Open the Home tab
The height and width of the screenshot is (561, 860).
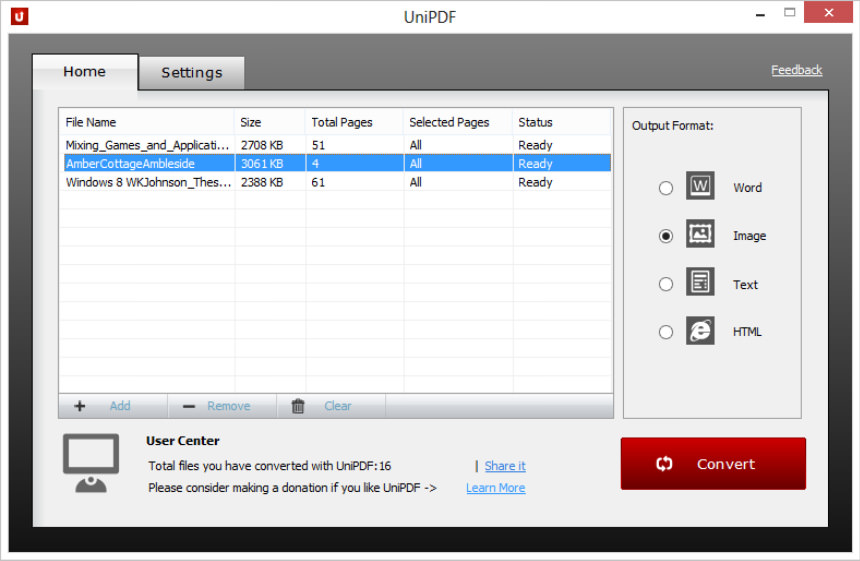tap(84, 72)
